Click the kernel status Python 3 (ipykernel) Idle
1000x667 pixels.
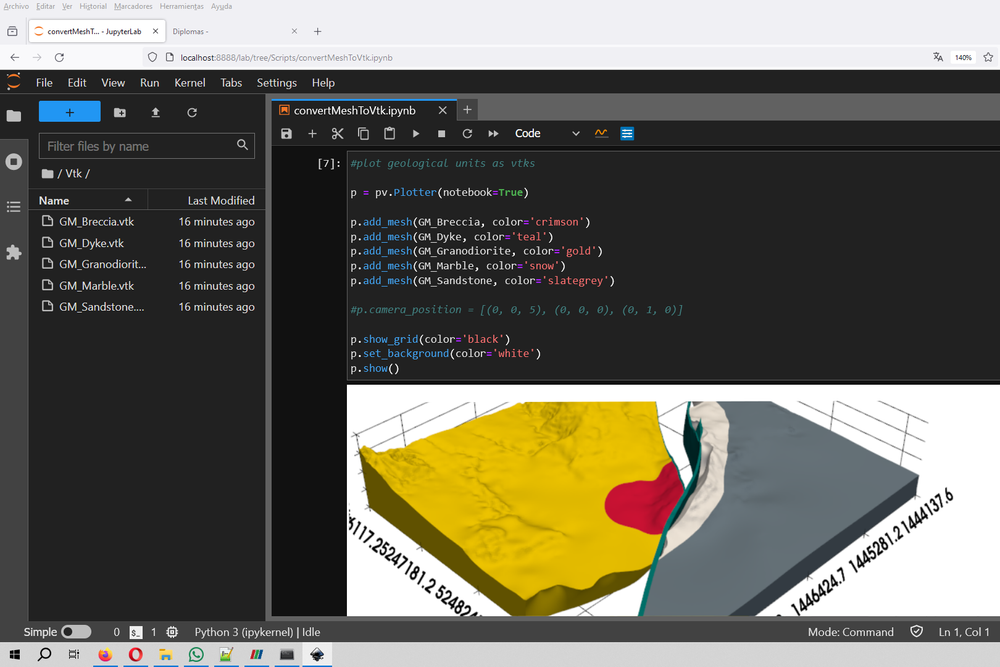pos(257,632)
